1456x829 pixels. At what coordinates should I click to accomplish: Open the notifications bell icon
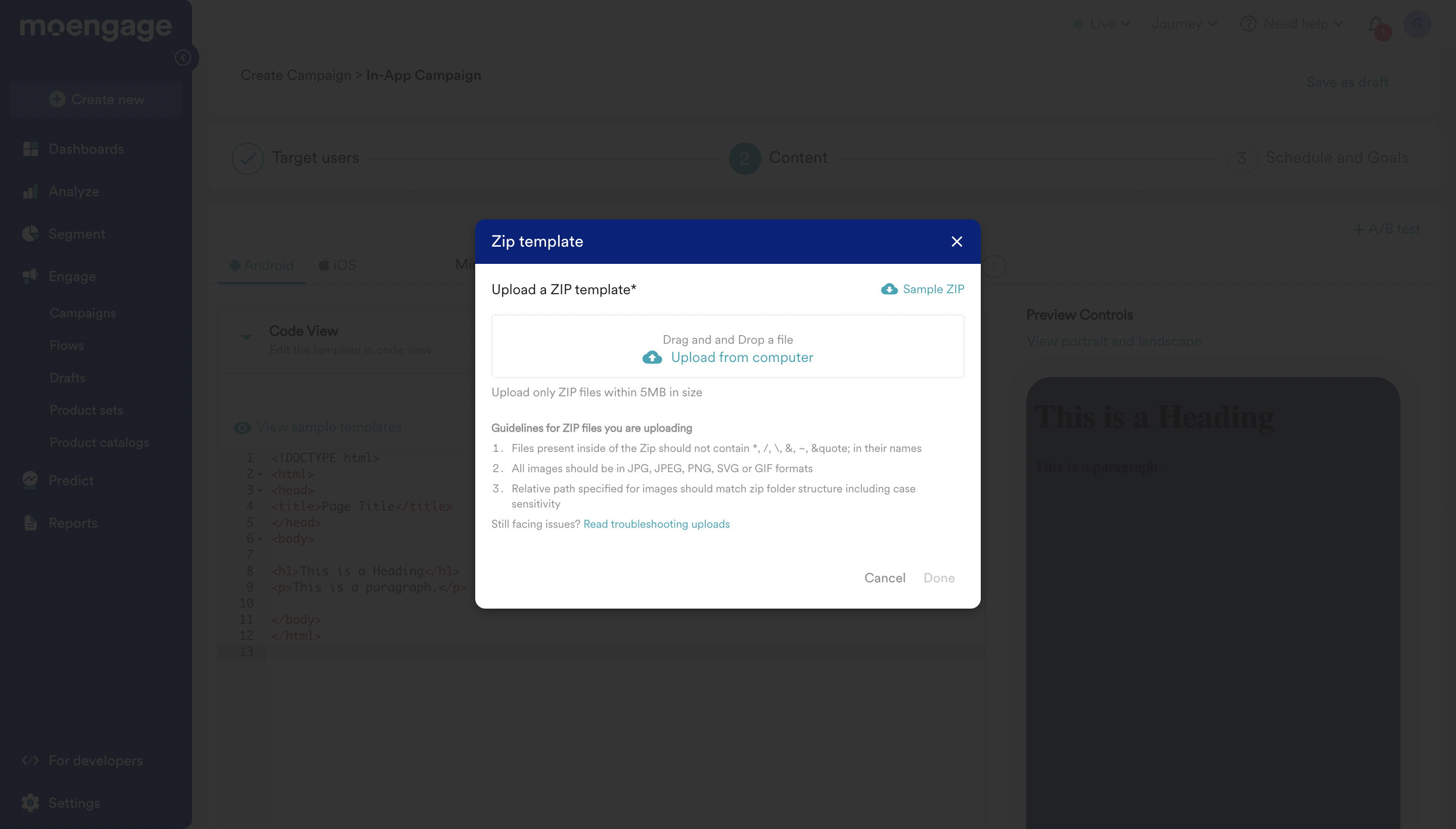pyautogui.click(x=1375, y=24)
